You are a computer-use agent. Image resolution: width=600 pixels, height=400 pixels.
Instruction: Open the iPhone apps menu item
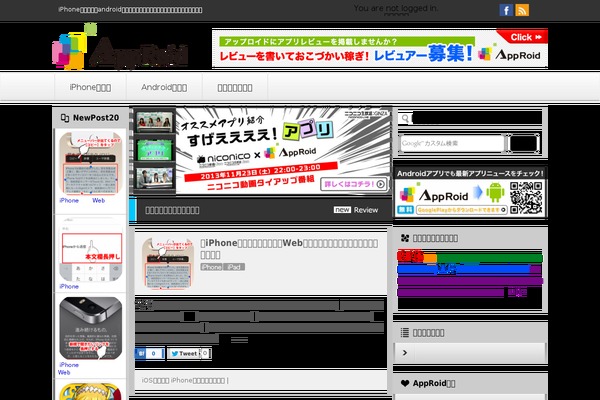coord(90,87)
